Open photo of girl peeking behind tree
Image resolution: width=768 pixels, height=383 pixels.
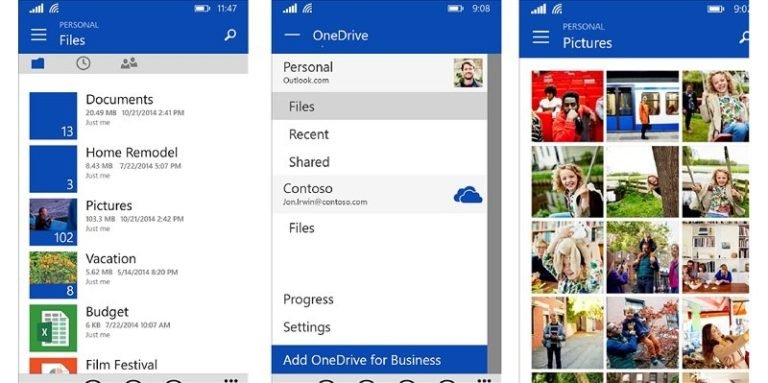click(643, 182)
